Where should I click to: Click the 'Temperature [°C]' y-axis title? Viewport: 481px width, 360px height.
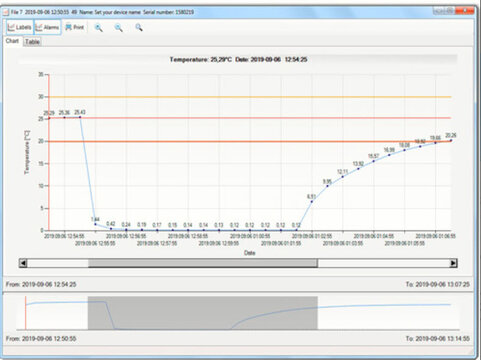[x=27, y=152]
